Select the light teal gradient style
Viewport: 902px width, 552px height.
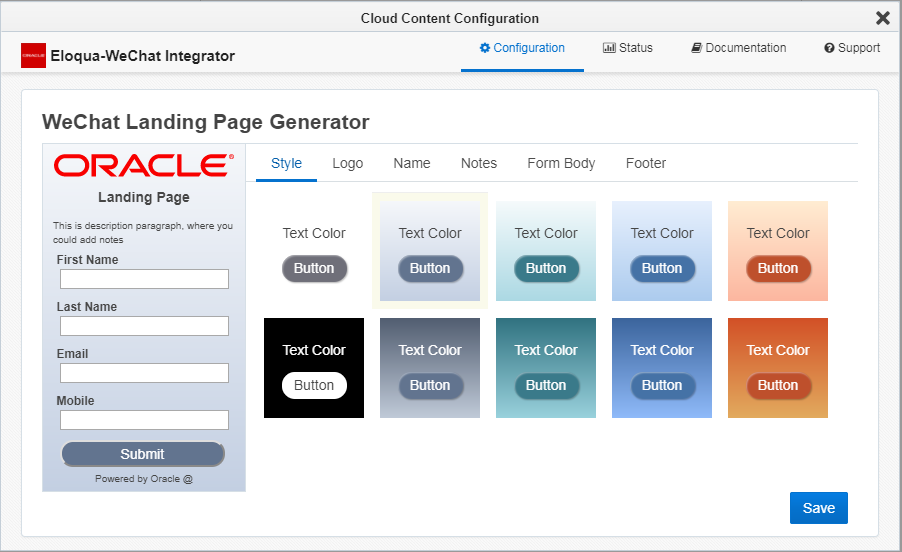(546, 251)
